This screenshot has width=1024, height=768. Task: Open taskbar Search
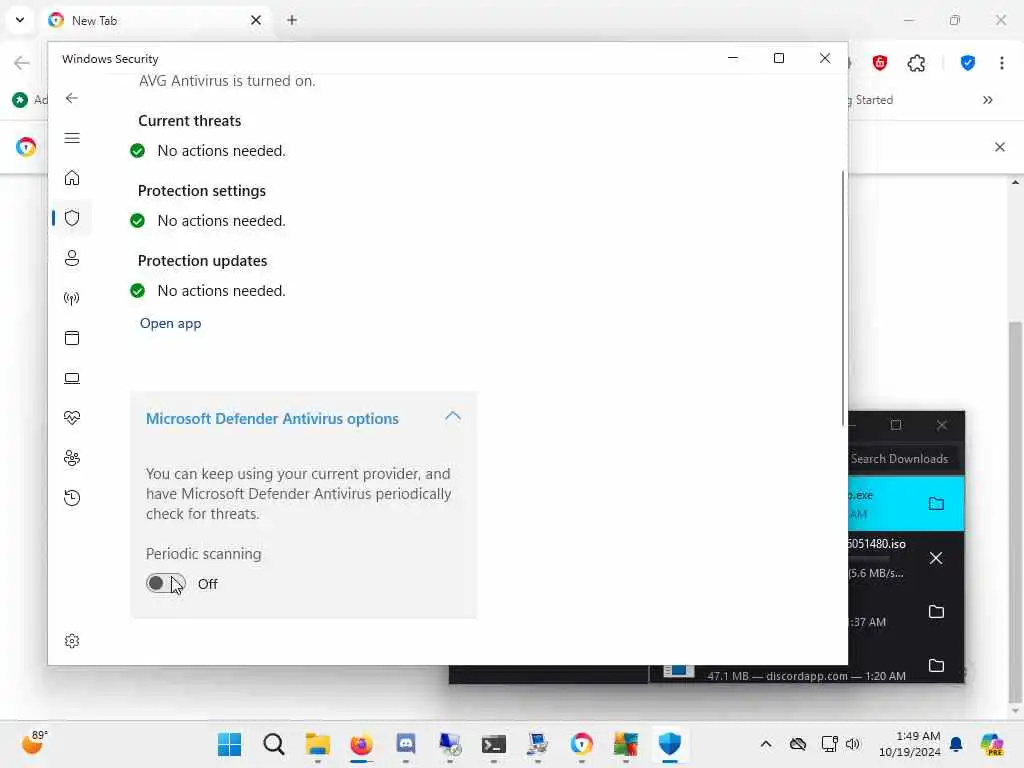coord(274,744)
